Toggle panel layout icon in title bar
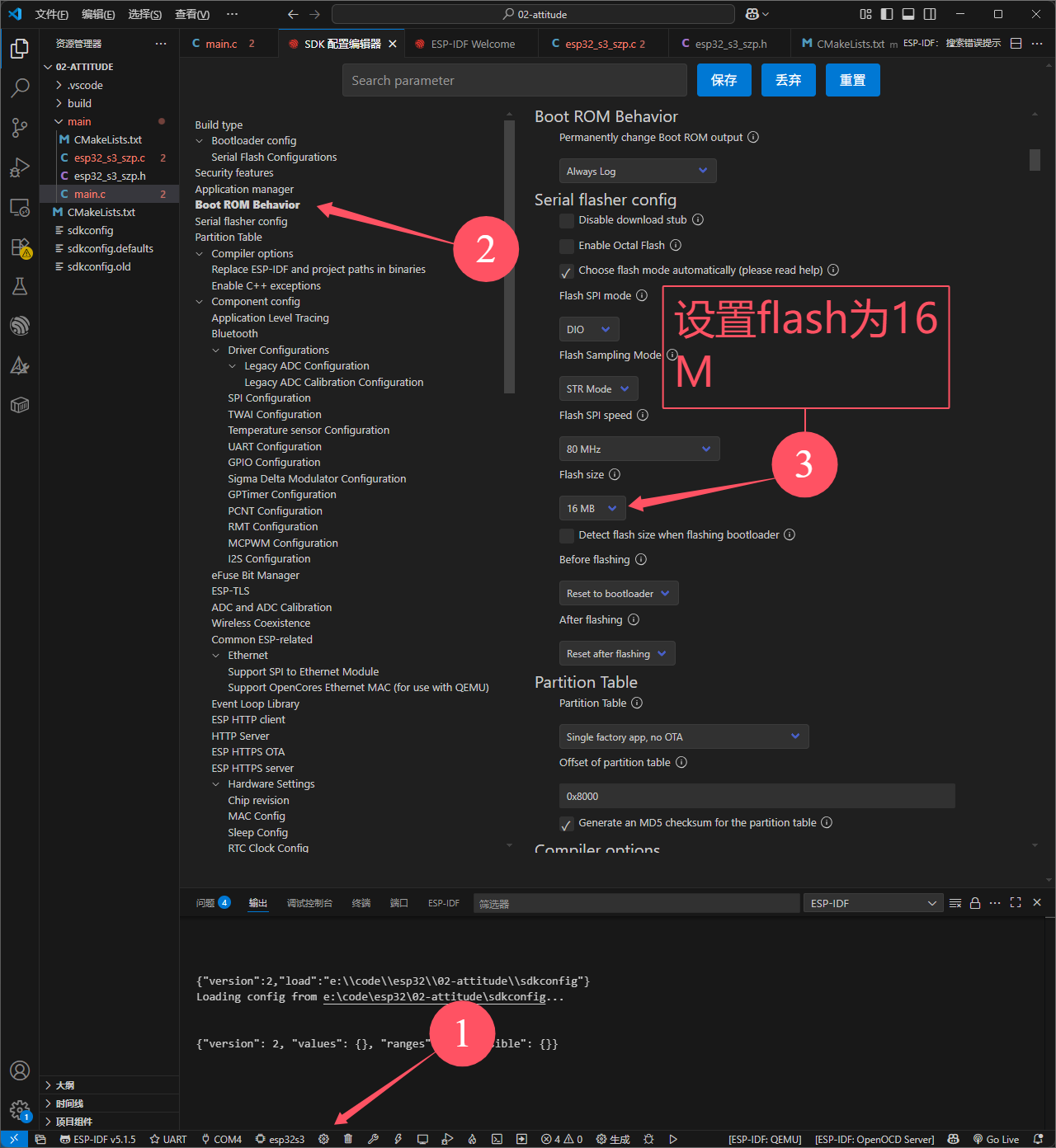Image resolution: width=1056 pixels, height=1148 pixels. (908, 14)
